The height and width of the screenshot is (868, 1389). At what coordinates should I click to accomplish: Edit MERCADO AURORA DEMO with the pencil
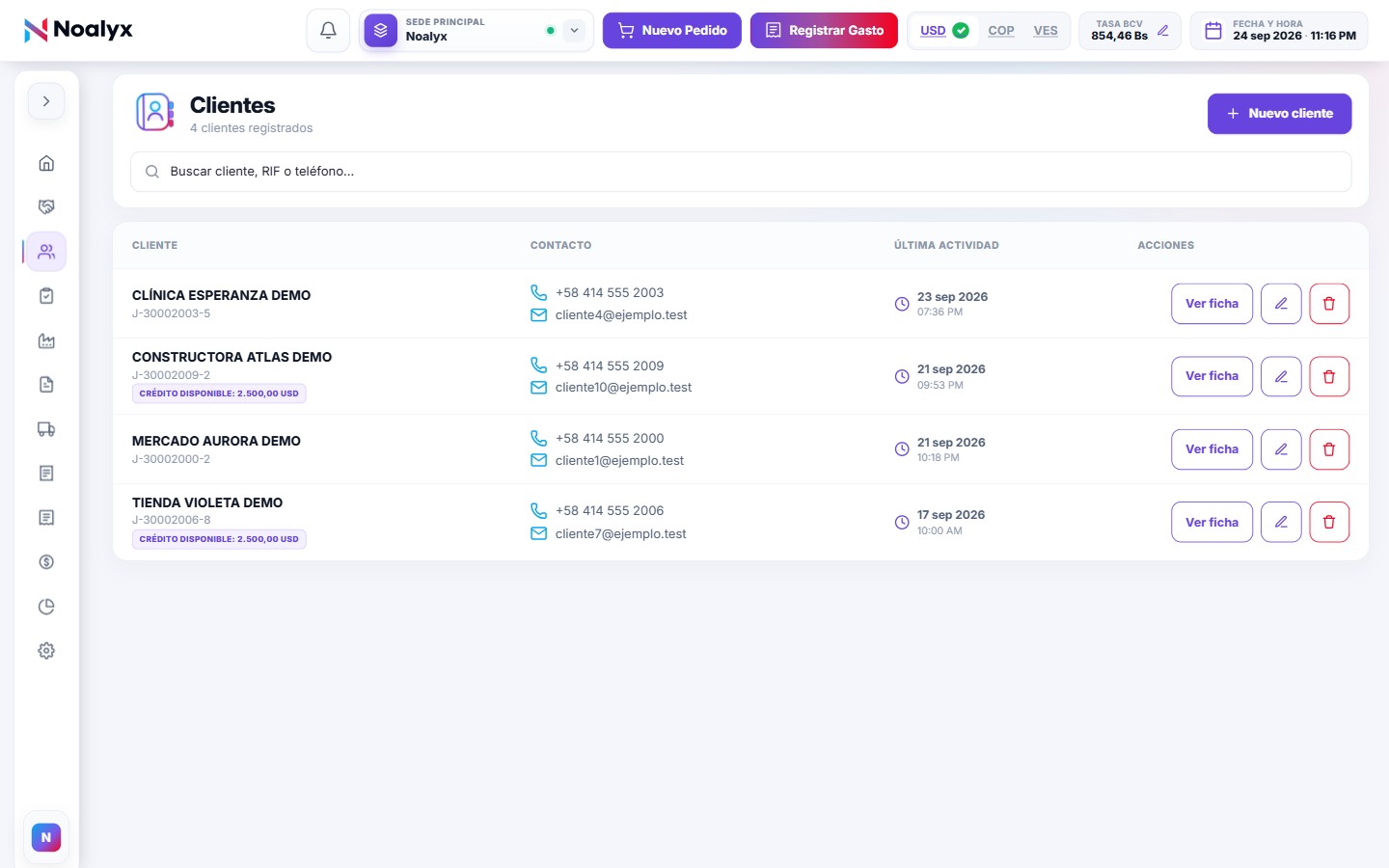(1281, 449)
